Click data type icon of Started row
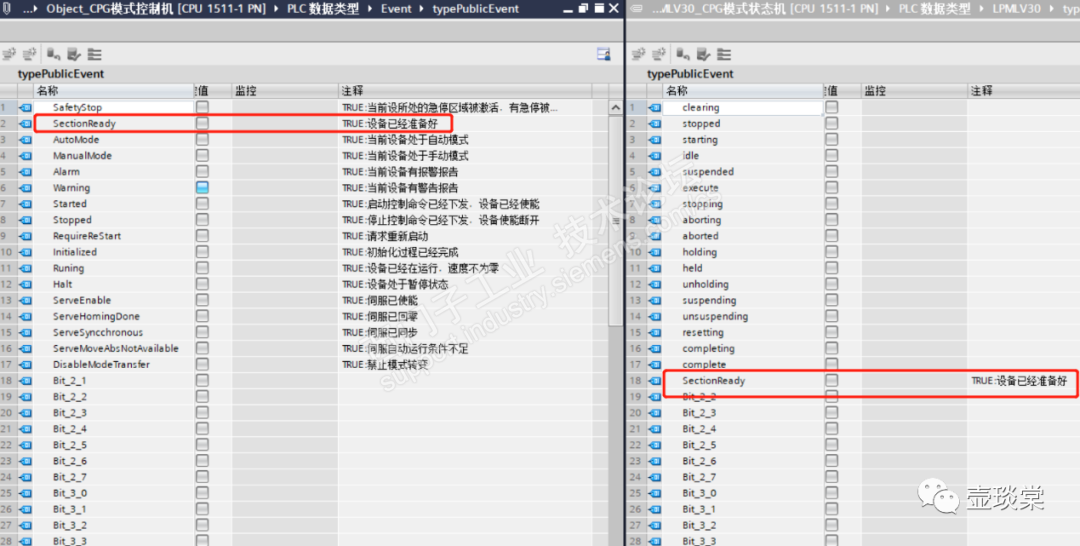The width and height of the screenshot is (1080, 546). tap(26, 204)
